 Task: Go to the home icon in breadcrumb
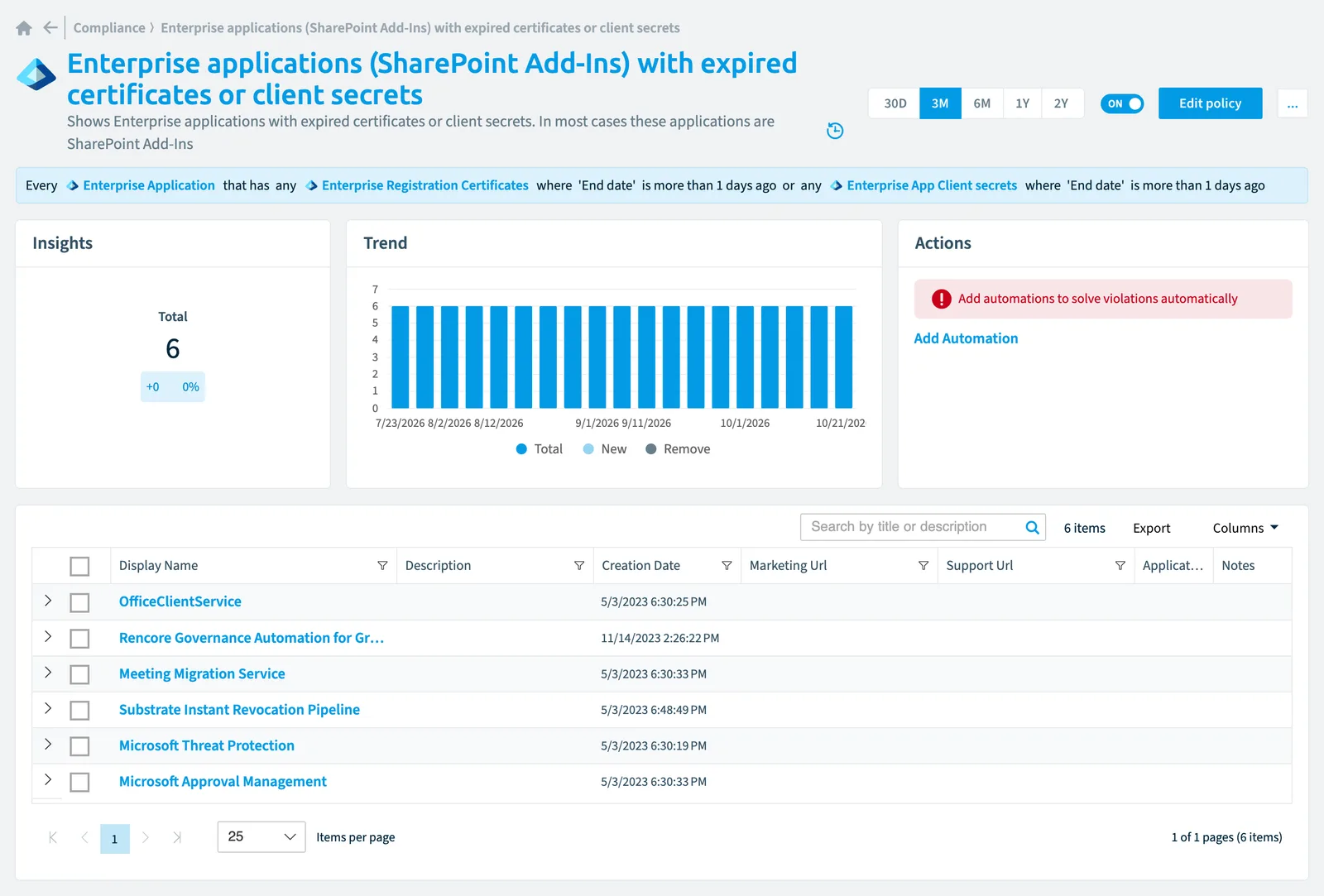24,28
